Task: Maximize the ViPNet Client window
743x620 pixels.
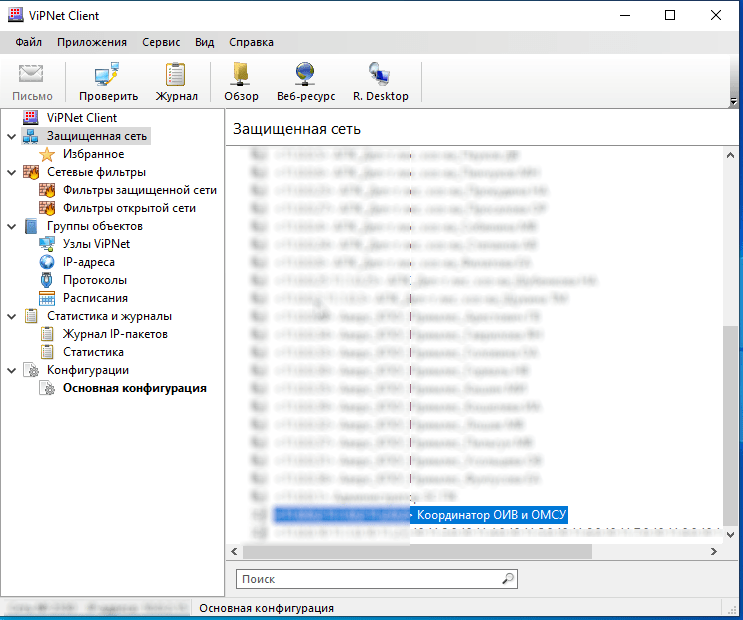Action: click(670, 15)
